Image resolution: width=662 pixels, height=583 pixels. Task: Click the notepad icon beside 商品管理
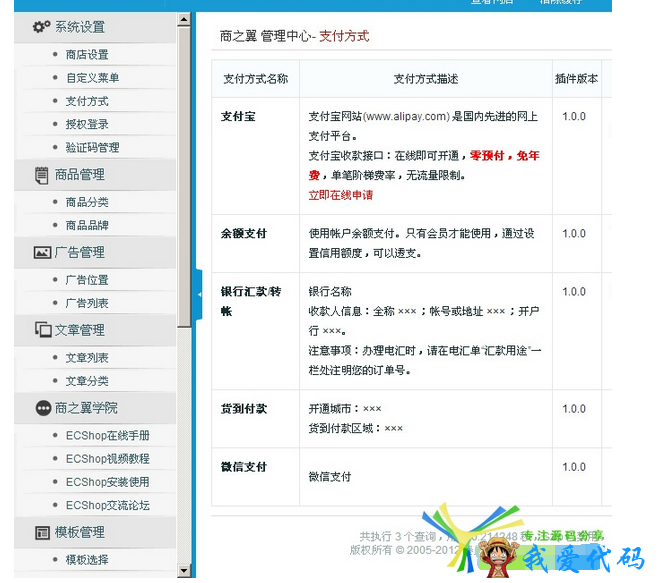click(x=41, y=175)
